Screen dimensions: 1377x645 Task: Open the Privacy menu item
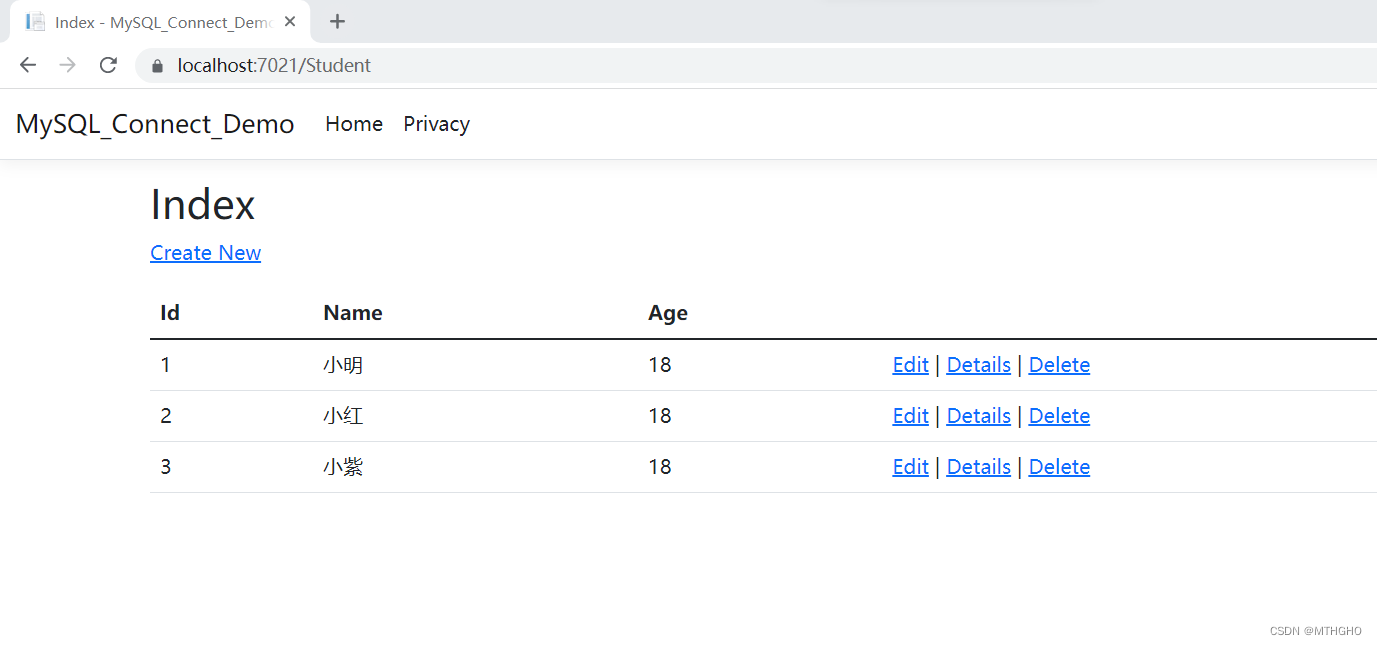point(436,124)
